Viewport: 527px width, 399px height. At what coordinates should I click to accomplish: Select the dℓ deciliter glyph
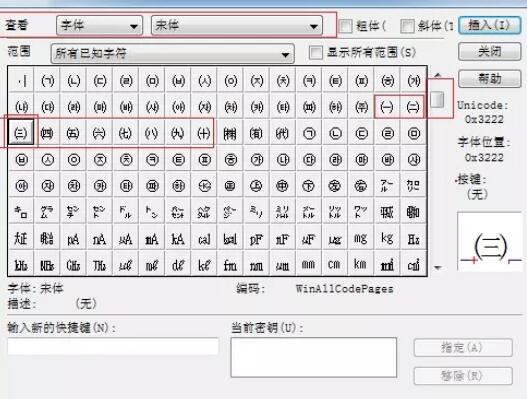coord(178,265)
